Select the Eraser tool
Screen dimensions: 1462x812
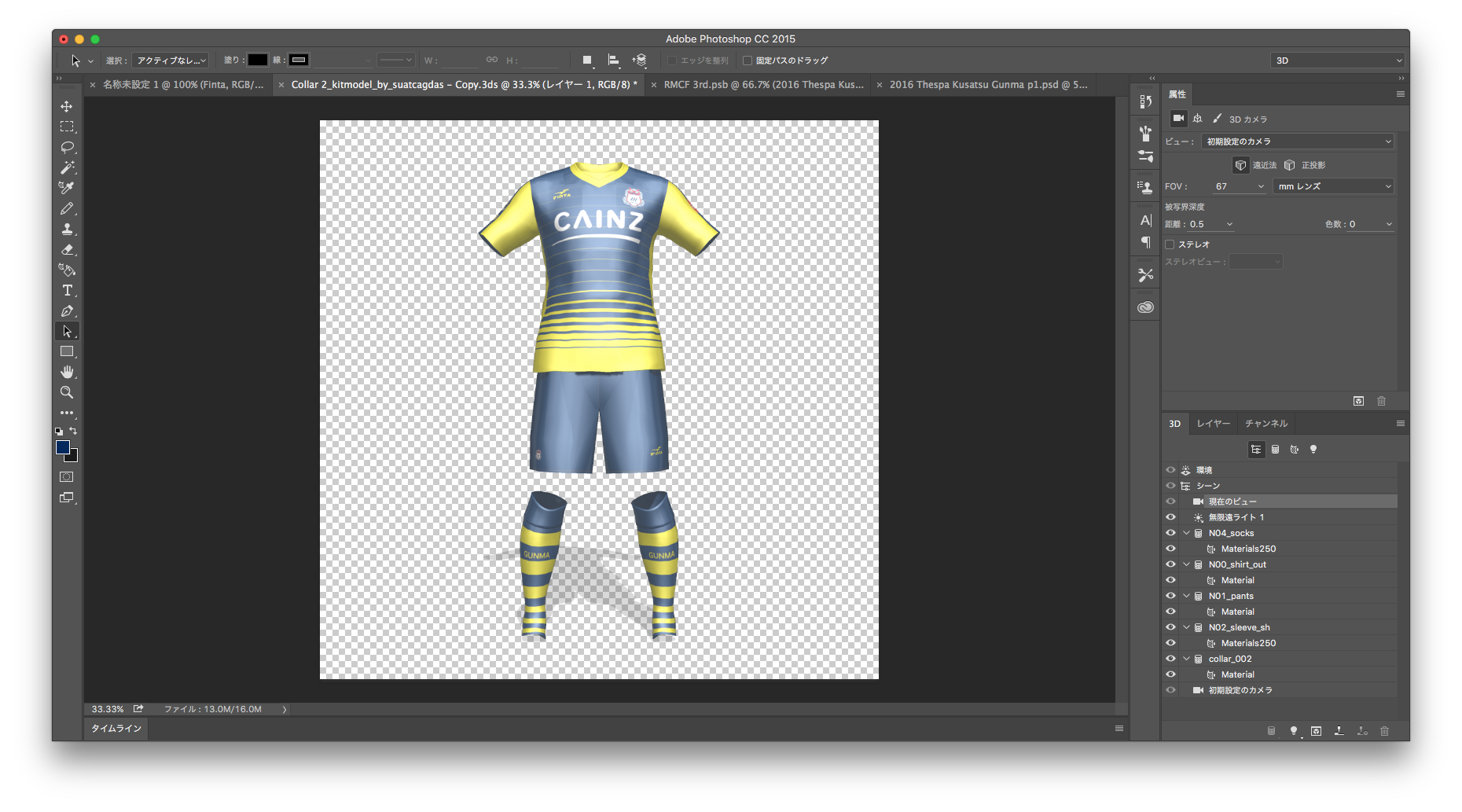pos(67,249)
